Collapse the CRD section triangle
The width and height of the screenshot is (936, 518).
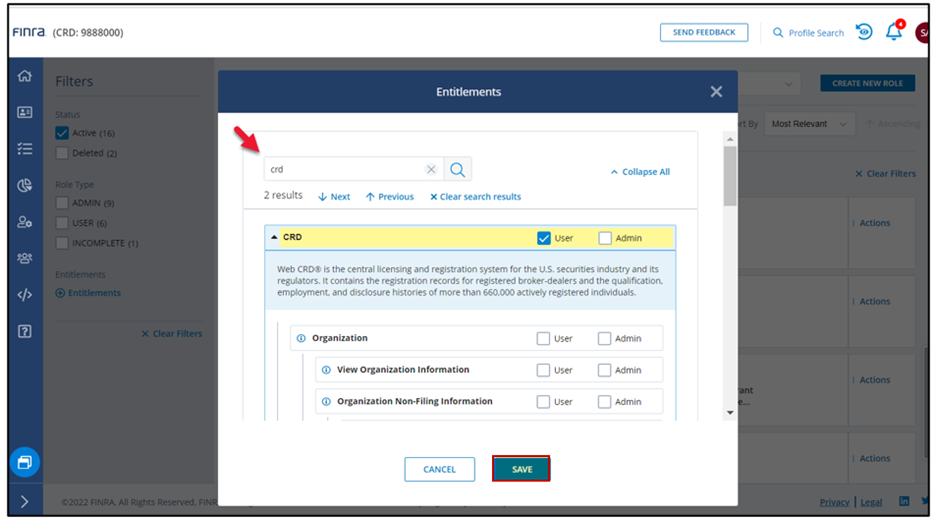tap(275, 238)
